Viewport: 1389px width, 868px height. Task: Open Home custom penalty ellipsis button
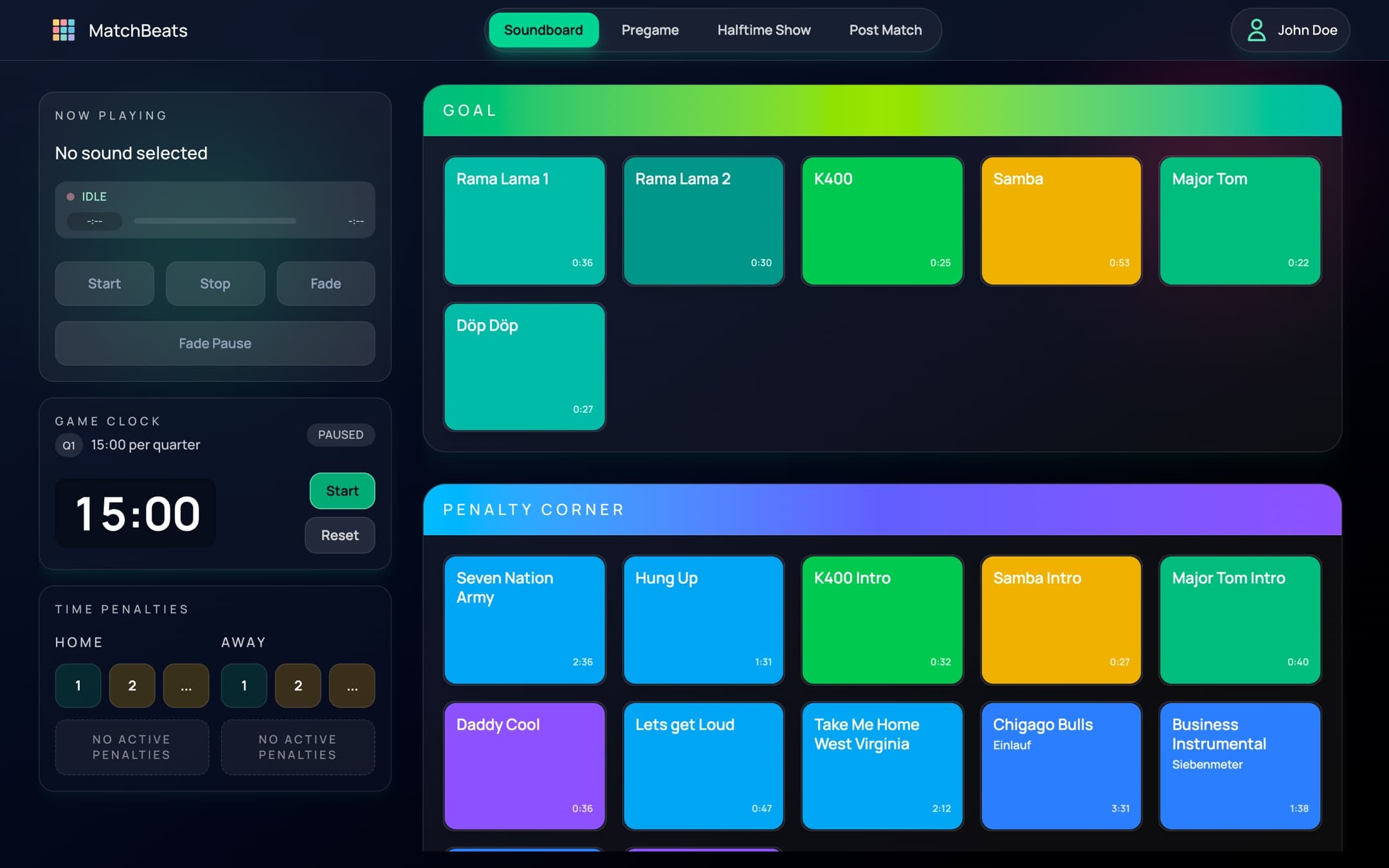click(186, 685)
